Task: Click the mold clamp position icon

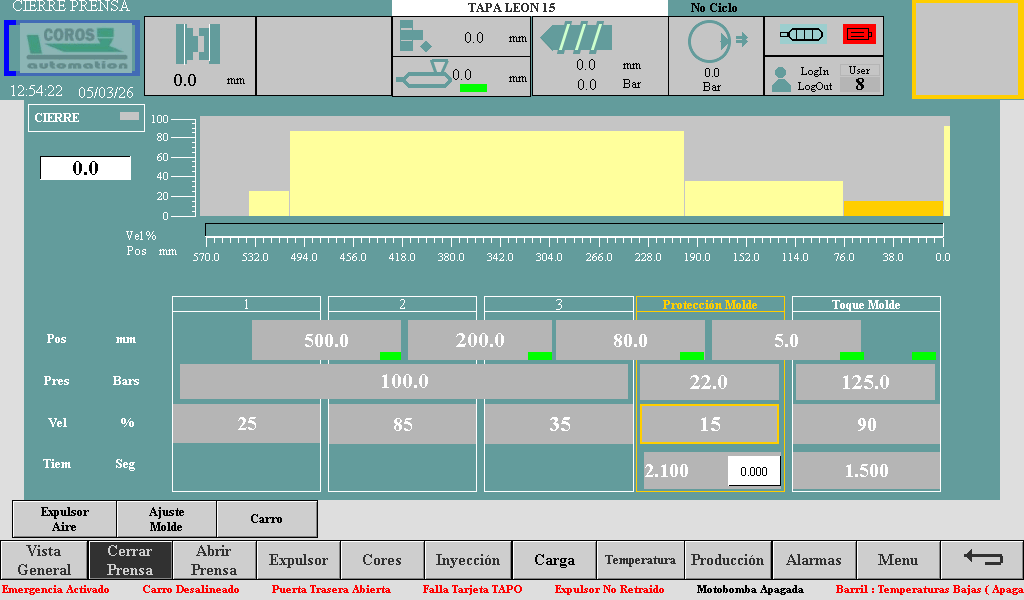Action: [197, 45]
